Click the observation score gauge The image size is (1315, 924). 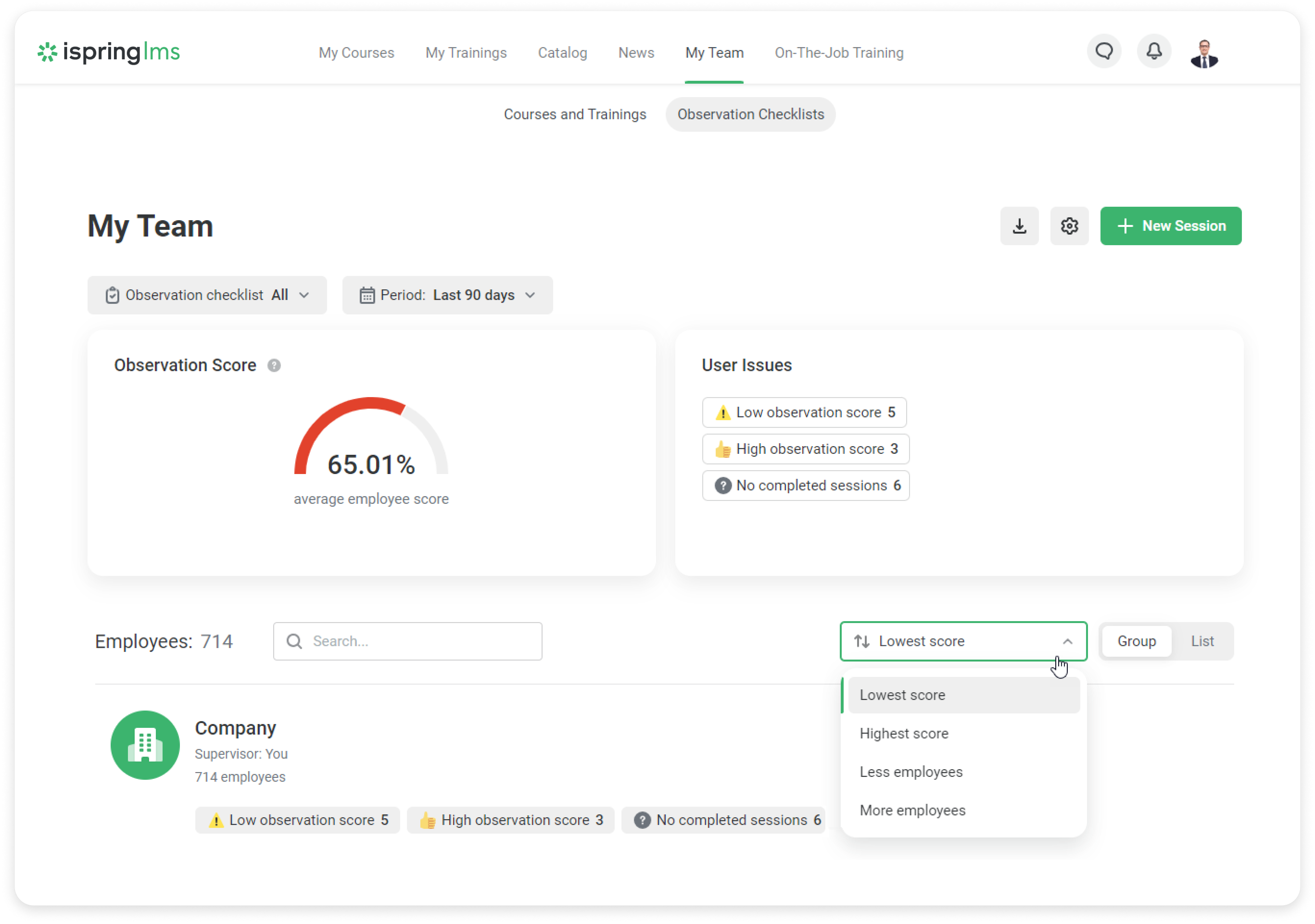(x=371, y=438)
